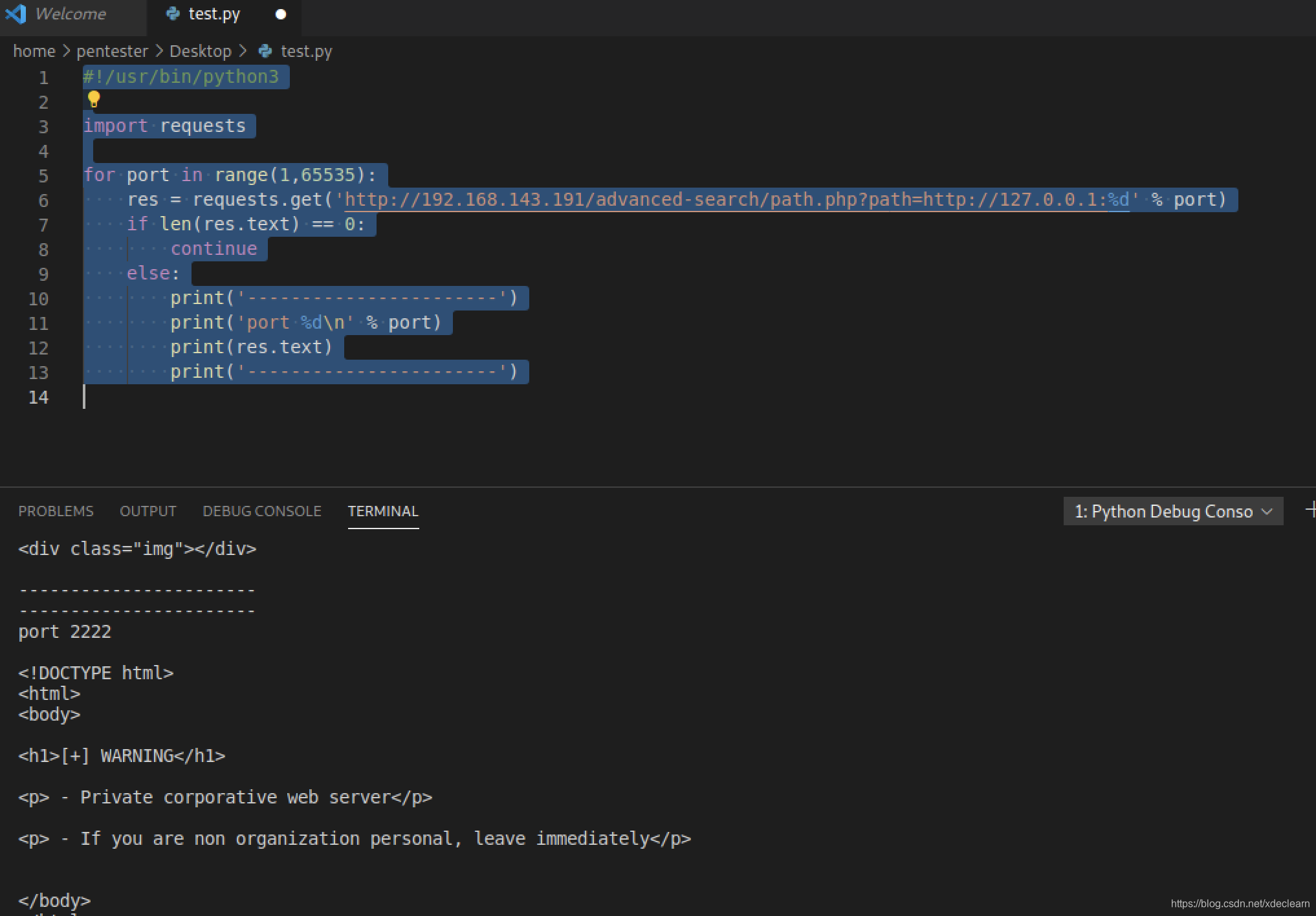Click line number 14 in gutter
This screenshot has width=1316, height=916.
point(38,397)
